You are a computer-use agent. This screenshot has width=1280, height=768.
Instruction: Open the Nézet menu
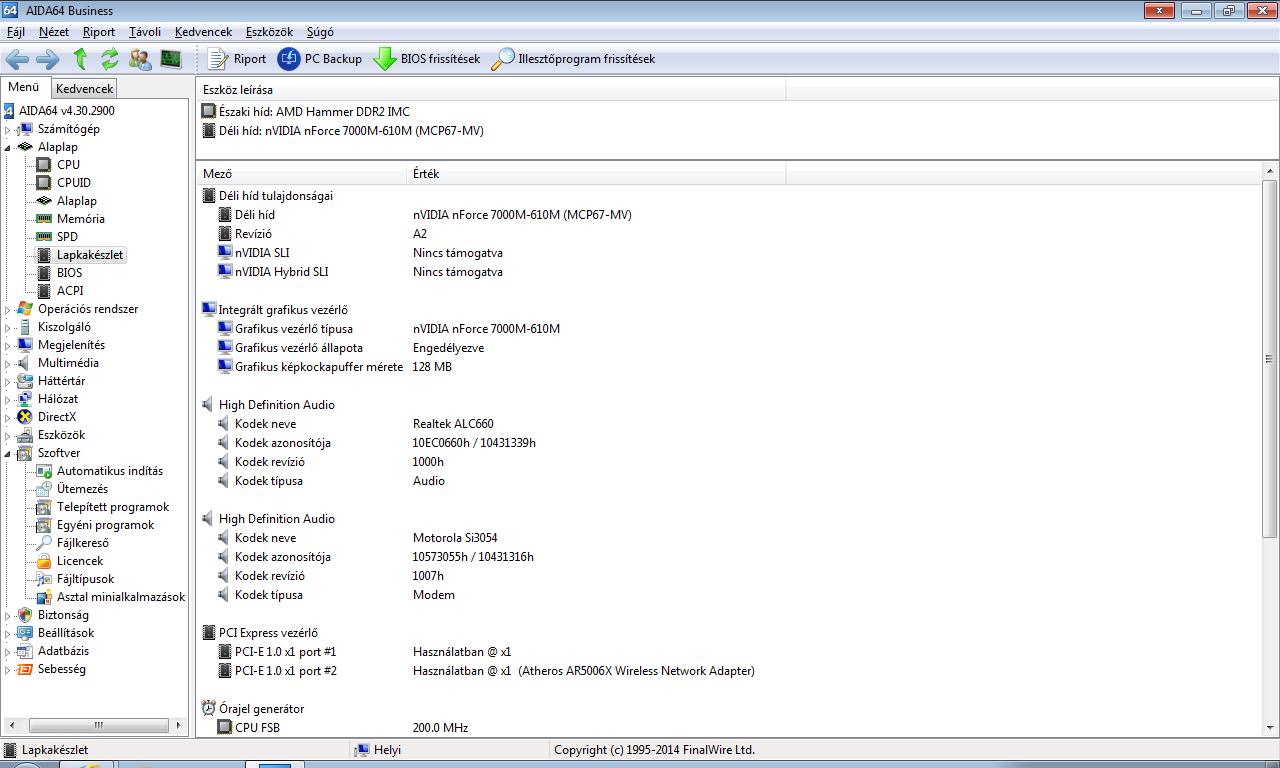coord(54,32)
